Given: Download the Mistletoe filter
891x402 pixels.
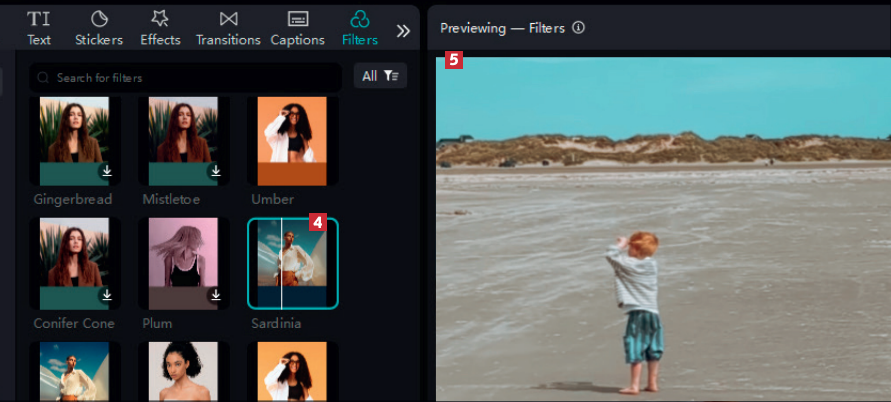Looking at the screenshot, I should tap(214, 172).
